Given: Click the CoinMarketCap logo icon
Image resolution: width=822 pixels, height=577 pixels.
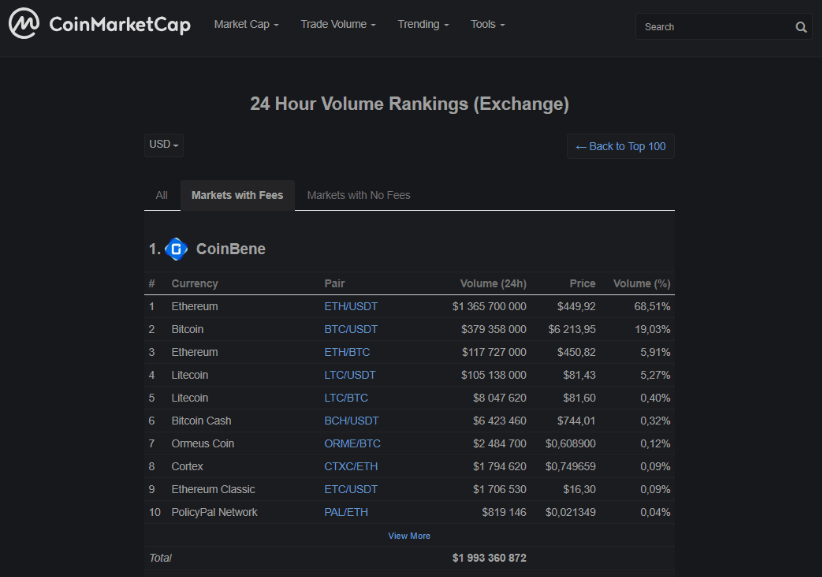Looking at the screenshot, I should [24, 23].
